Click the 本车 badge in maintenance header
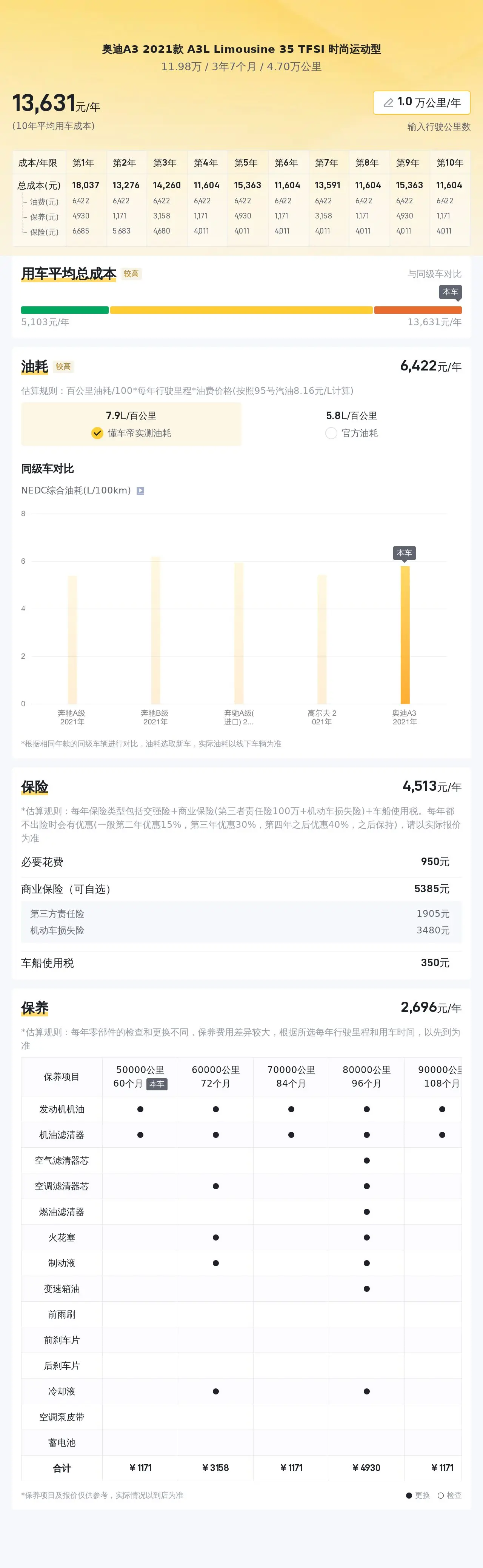This screenshot has height=1568, width=483. (157, 1084)
